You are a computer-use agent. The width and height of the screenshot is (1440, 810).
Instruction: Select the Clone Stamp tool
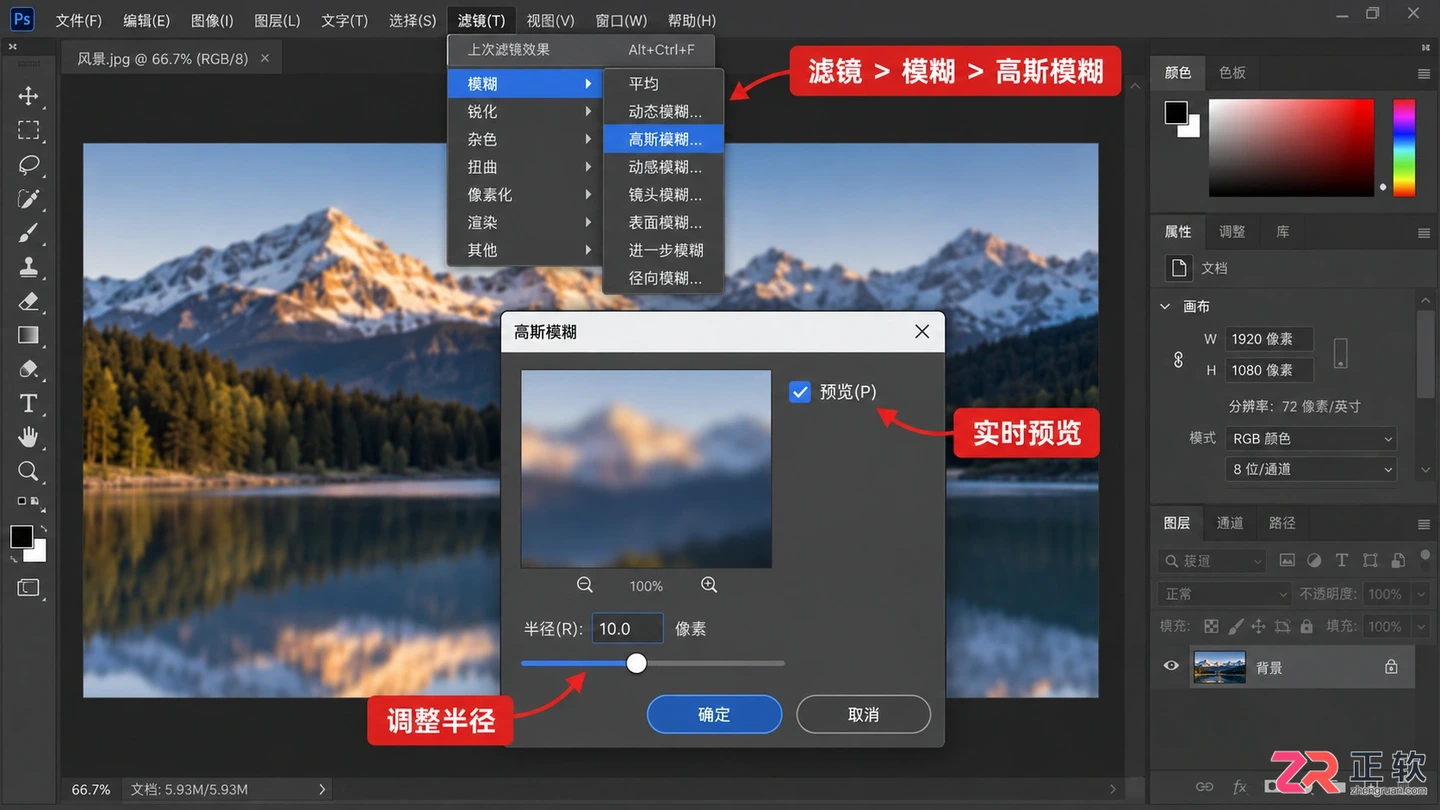point(28,267)
